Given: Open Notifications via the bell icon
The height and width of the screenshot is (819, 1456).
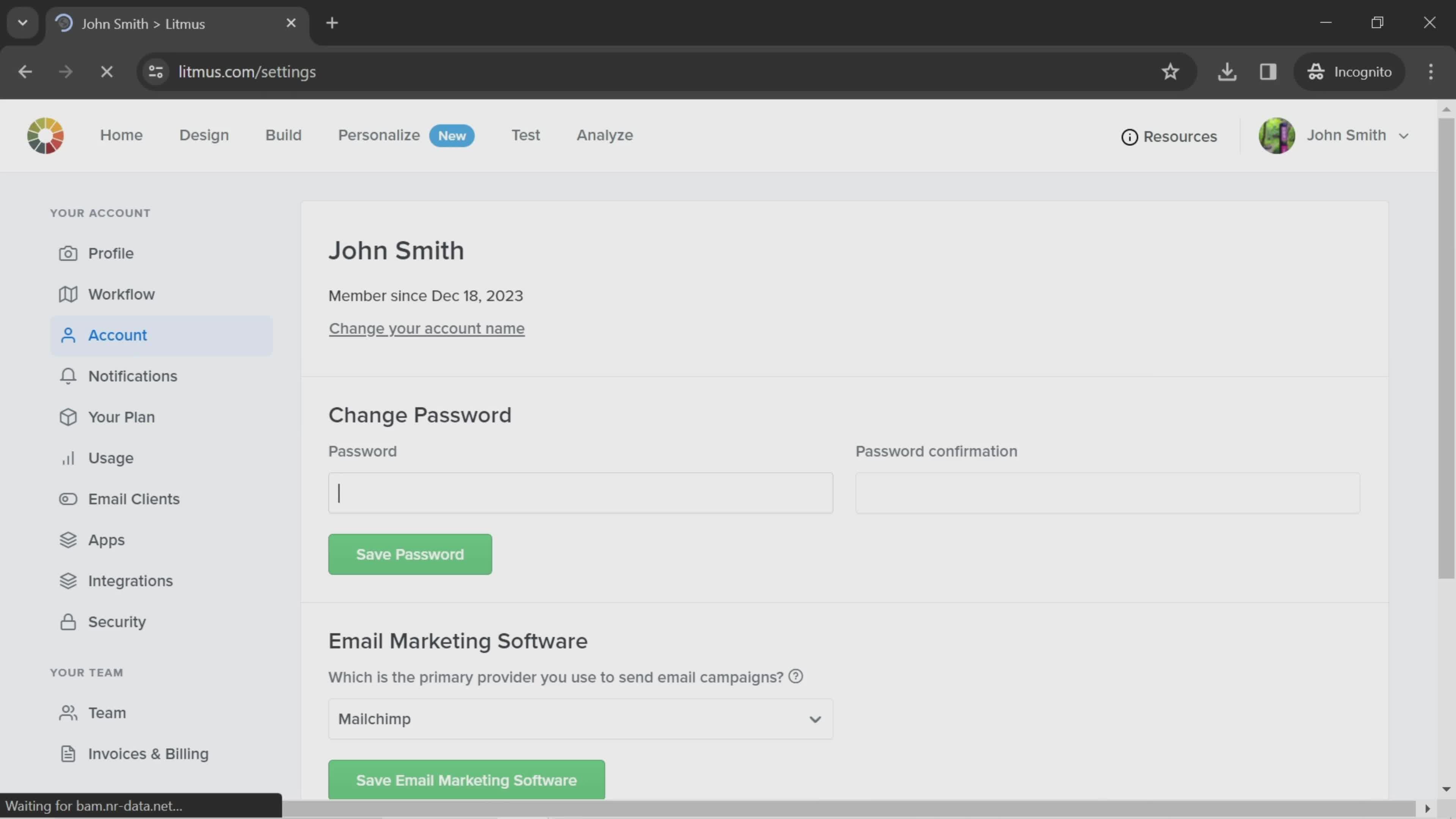Looking at the screenshot, I should click(x=68, y=376).
